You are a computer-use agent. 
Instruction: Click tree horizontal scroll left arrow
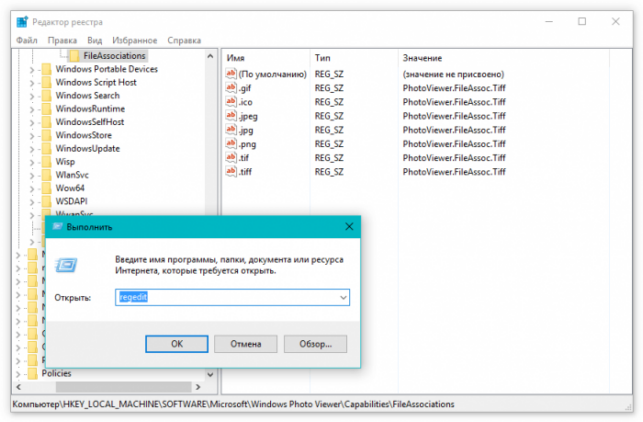[x=18, y=387]
